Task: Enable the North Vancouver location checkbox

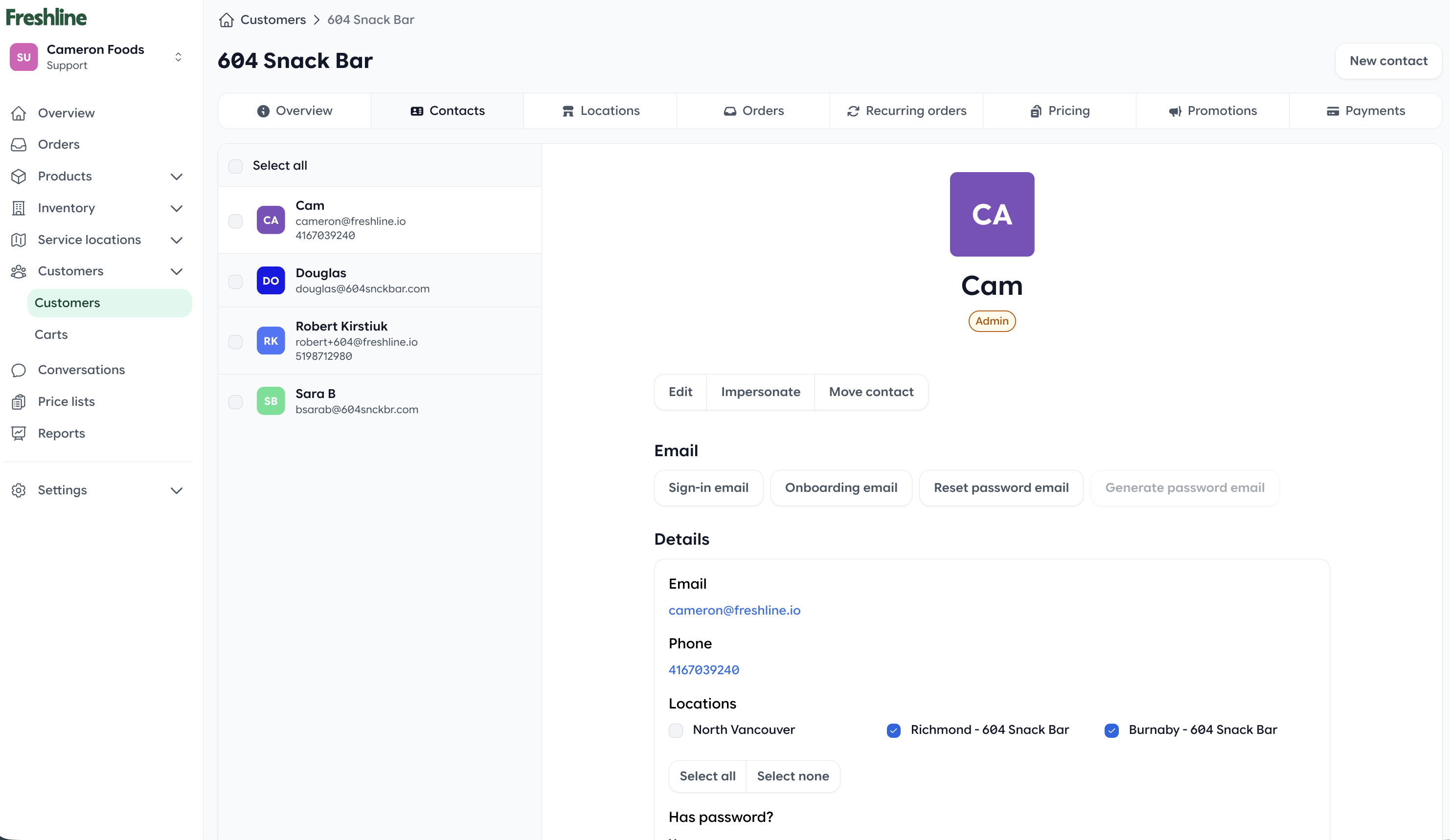Action: [676, 730]
